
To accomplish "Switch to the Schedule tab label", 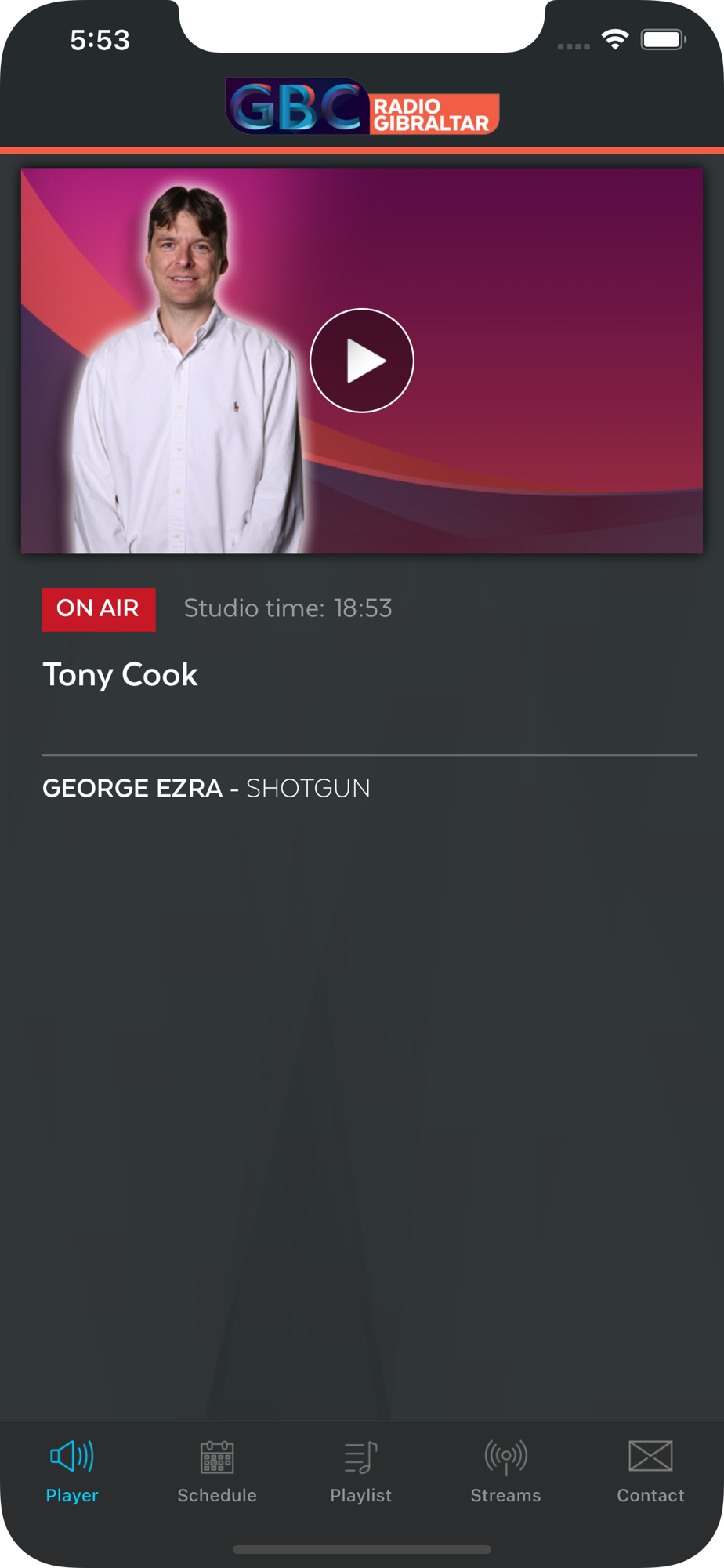I will point(217,1495).
